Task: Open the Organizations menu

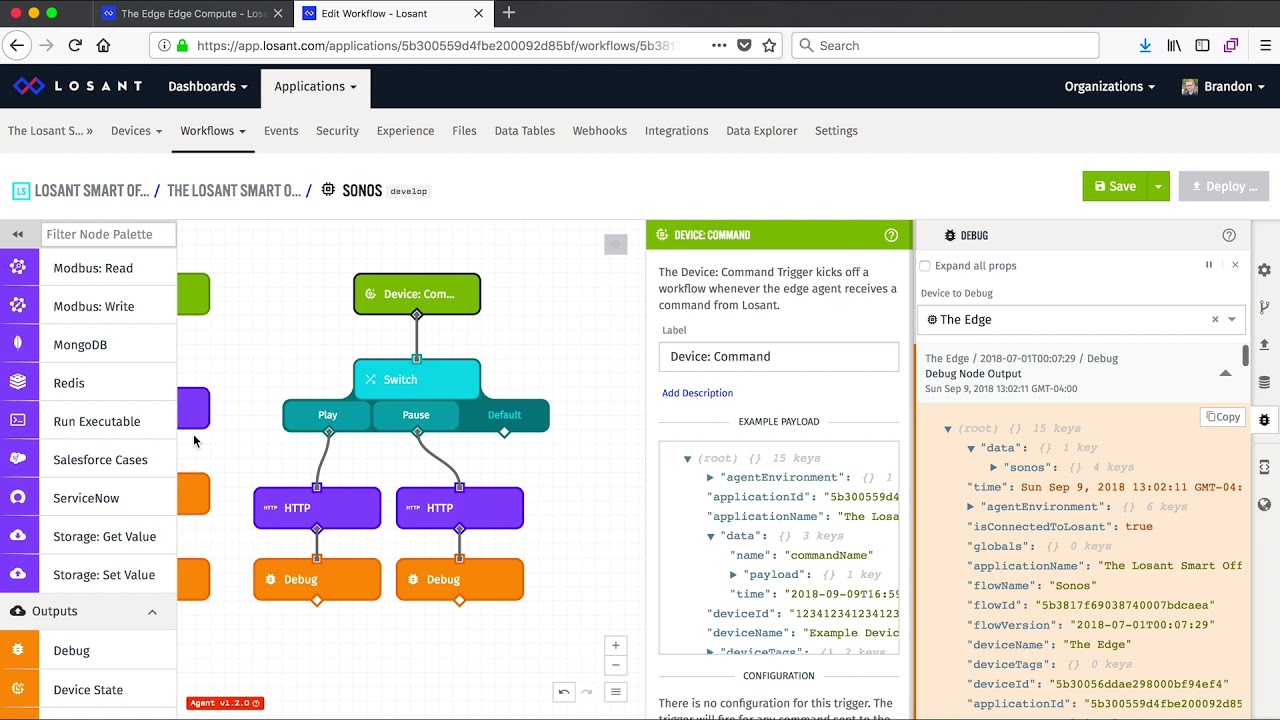Action: pyautogui.click(x=1109, y=86)
